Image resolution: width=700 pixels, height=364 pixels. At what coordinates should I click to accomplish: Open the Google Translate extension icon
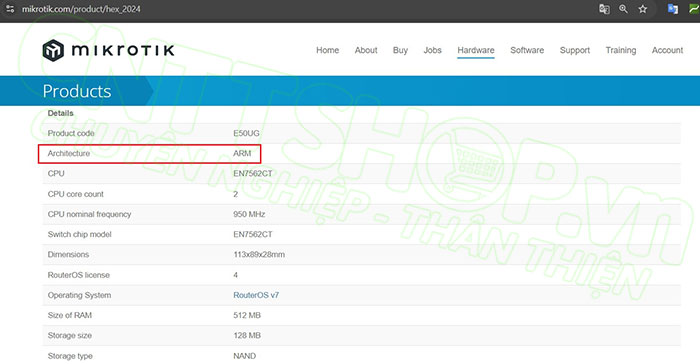(673, 9)
